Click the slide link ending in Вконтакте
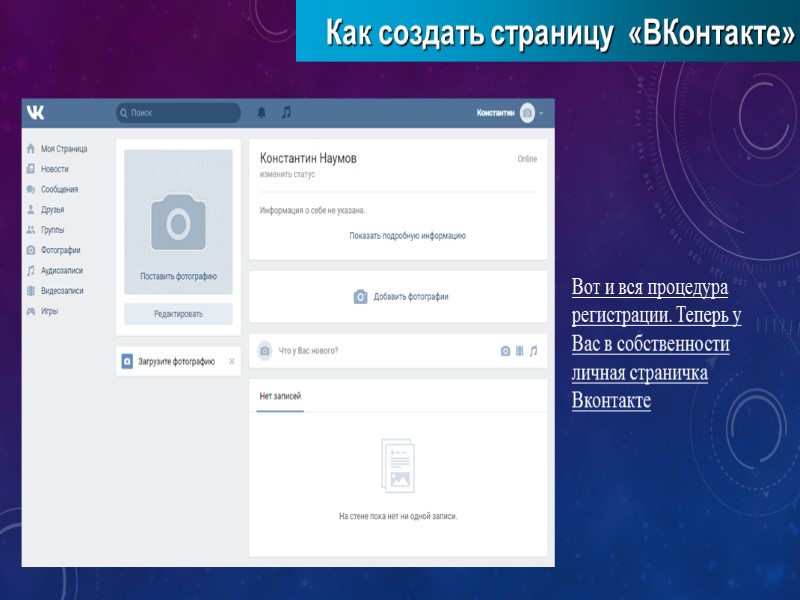The width and height of the screenshot is (800, 600). (657, 344)
